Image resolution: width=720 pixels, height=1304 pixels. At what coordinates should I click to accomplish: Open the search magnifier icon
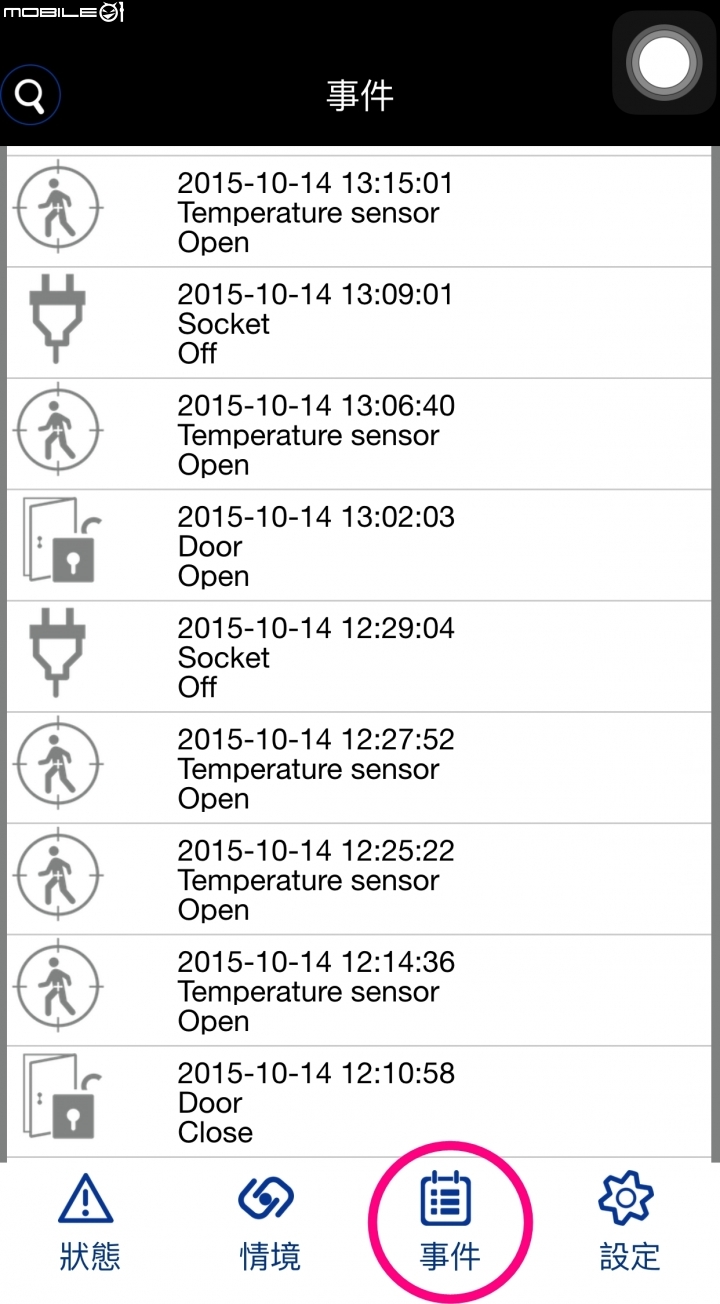tap(31, 95)
